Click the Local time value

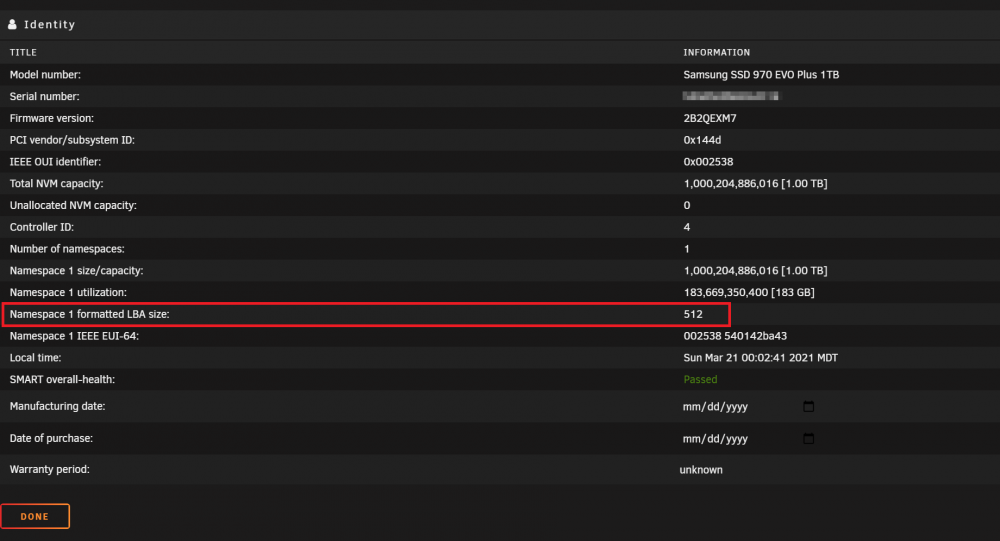coord(760,357)
